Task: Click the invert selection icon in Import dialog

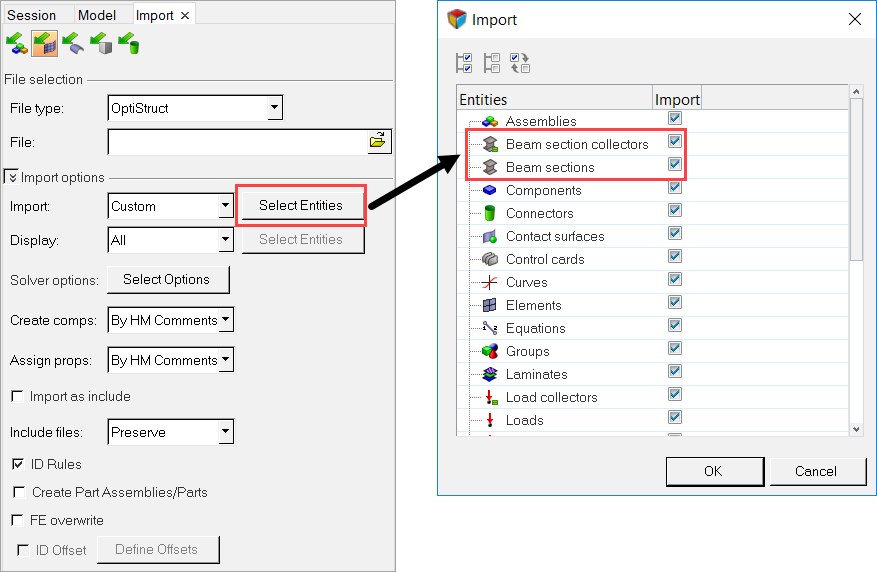Action: tap(520, 63)
